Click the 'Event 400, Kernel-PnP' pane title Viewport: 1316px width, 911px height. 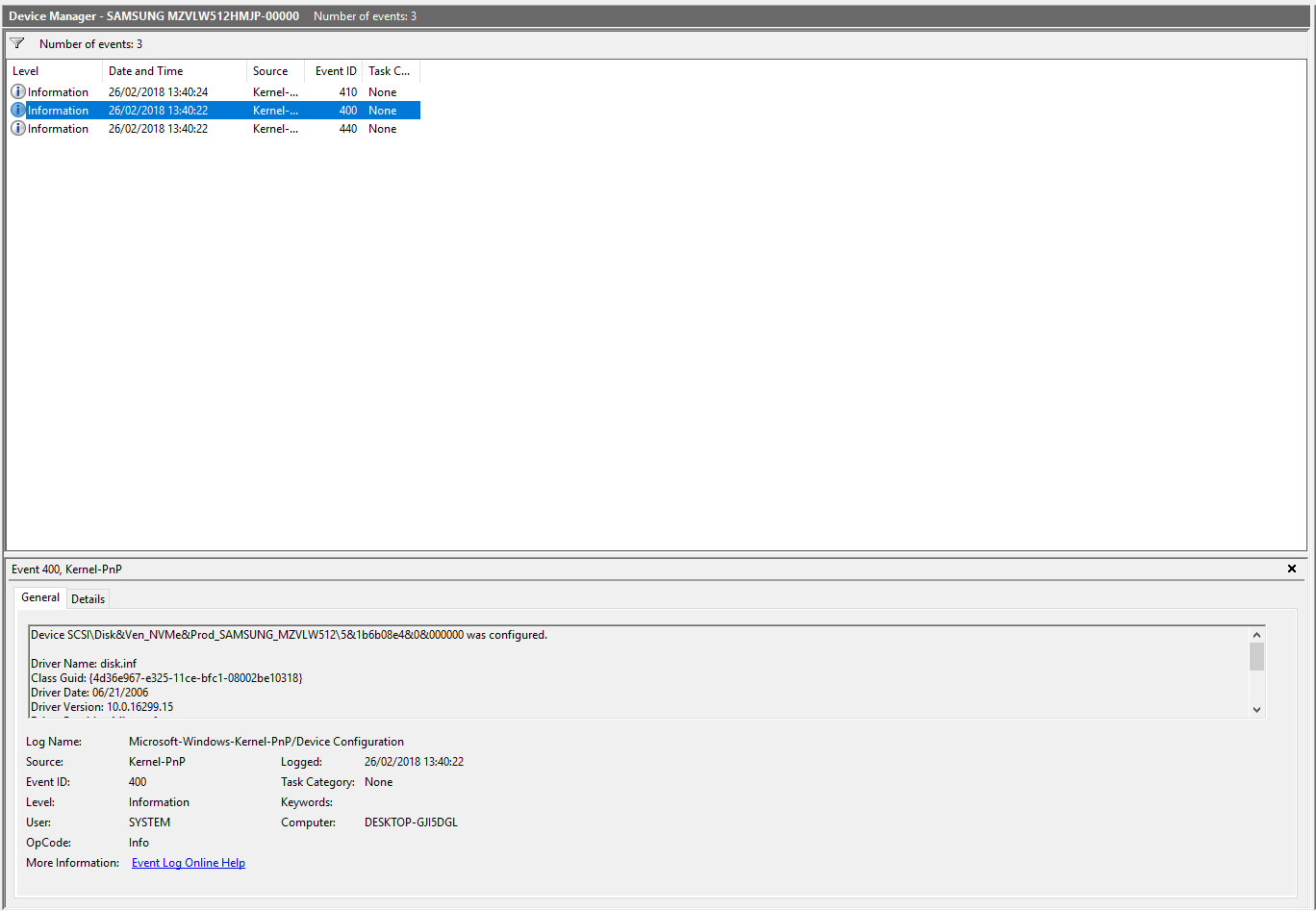click(x=66, y=569)
